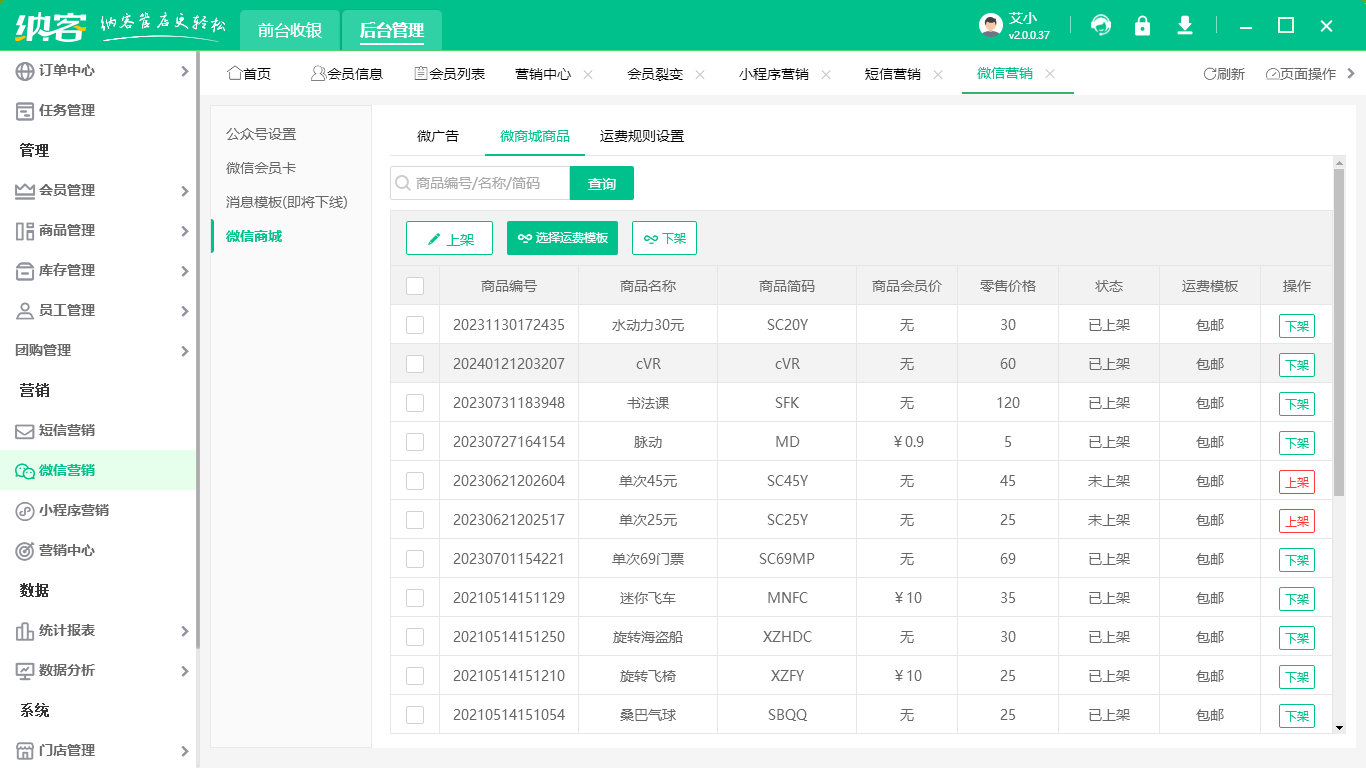
Task: Click the 查询 search button
Action: click(x=602, y=183)
